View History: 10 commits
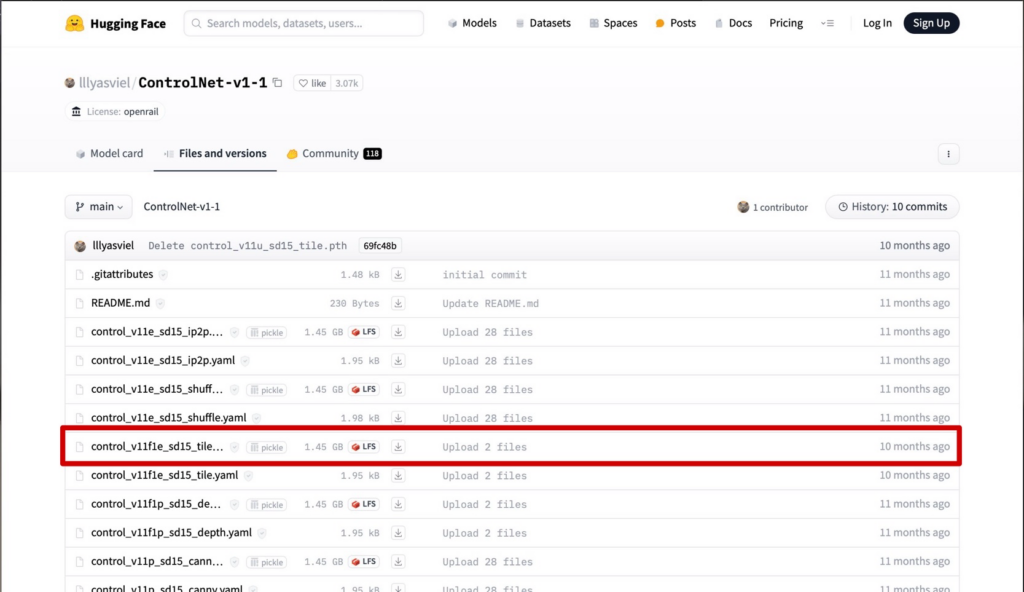The width and height of the screenshot is (1024, 592). 892,206
